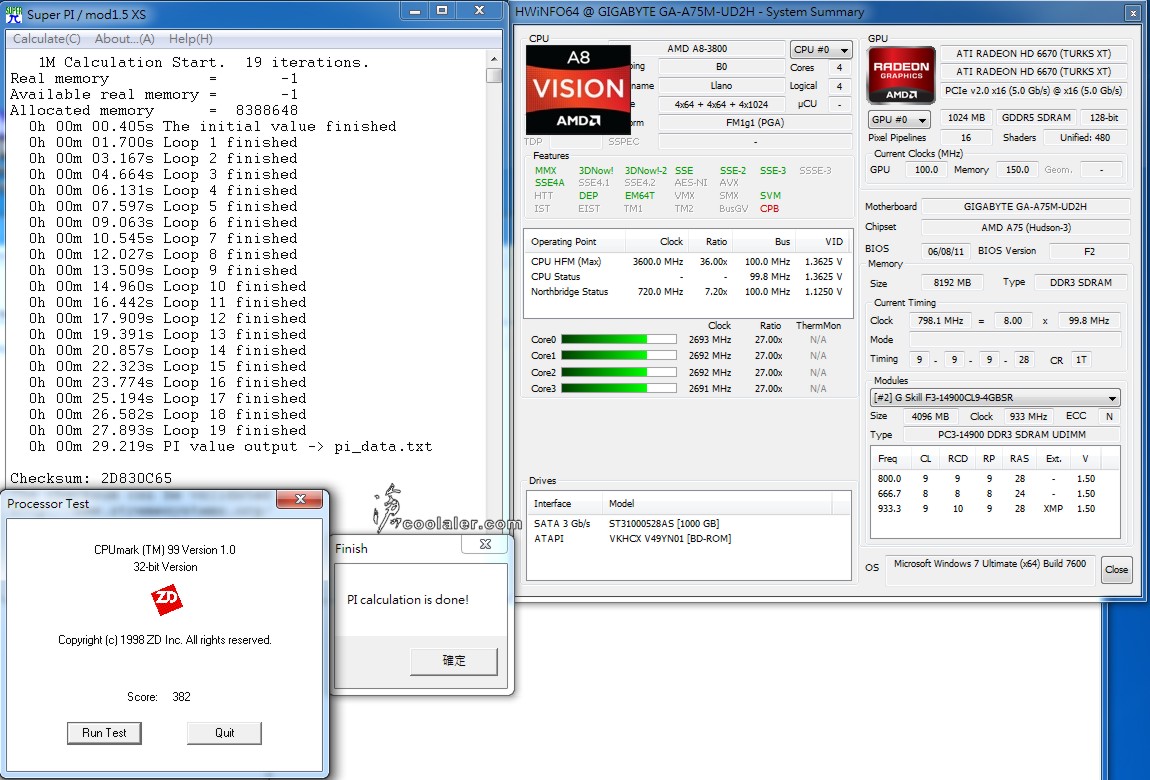Click the Operating Point column header

[x=574, y=241]
